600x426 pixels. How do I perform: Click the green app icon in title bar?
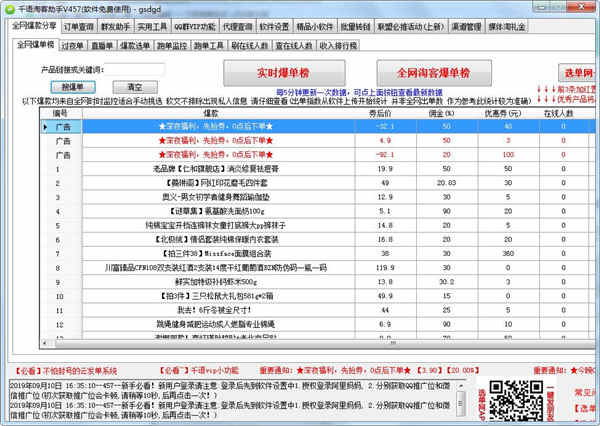10,9
